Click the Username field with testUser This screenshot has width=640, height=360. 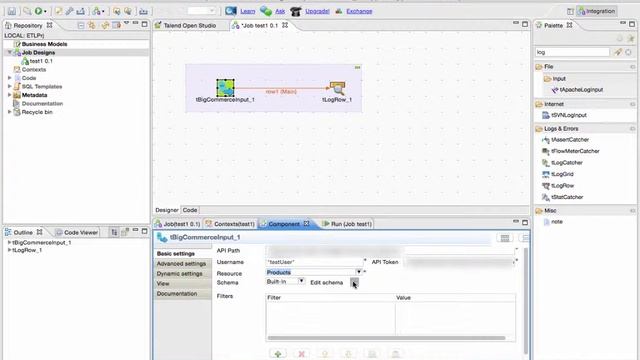click(x=314, y=262)
